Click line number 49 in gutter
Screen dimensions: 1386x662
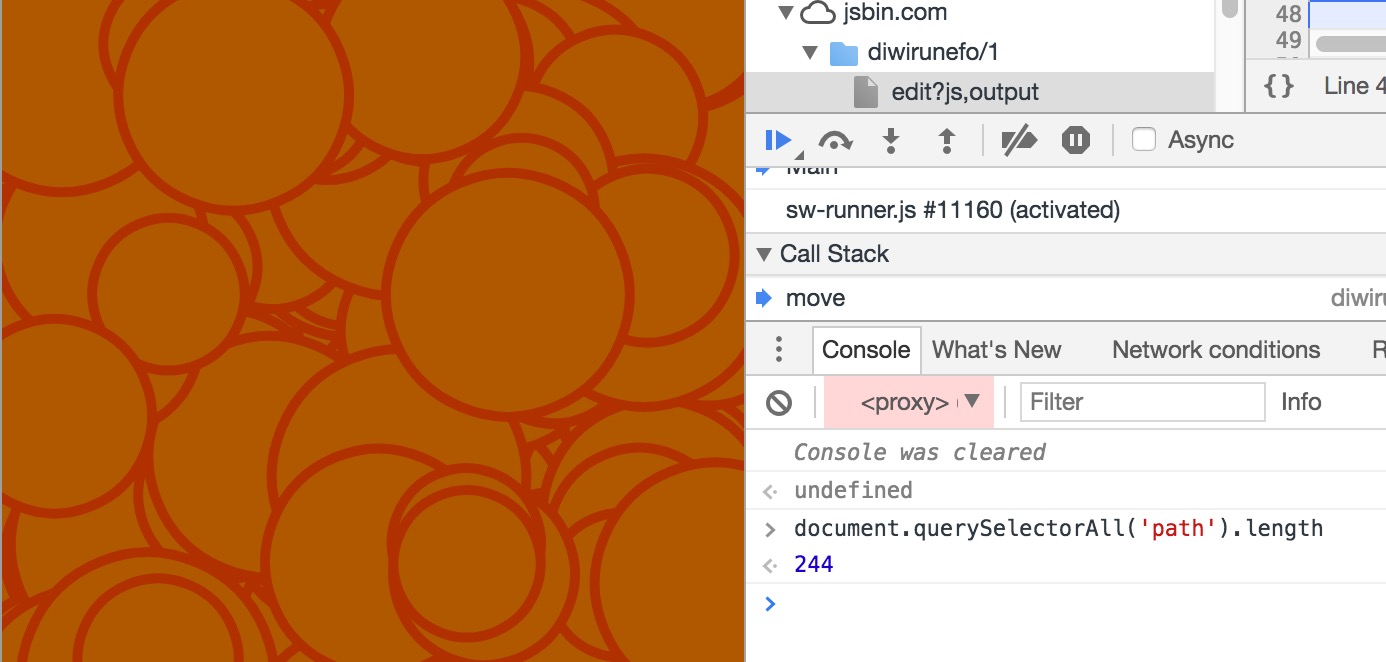(1289, 41)
